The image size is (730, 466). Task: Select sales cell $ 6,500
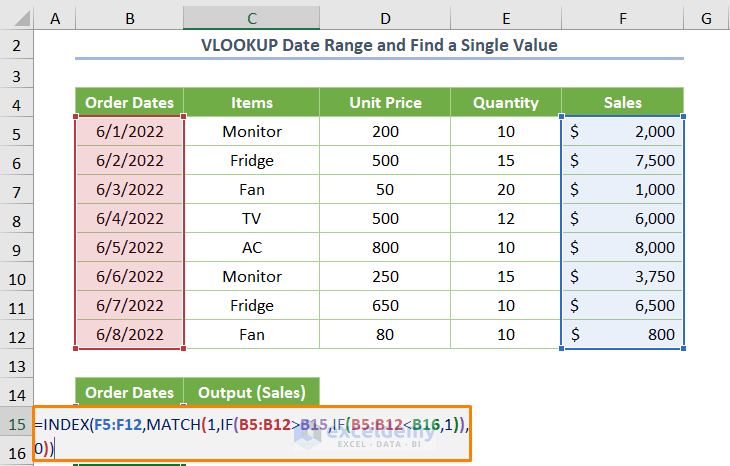click(622, 305)
